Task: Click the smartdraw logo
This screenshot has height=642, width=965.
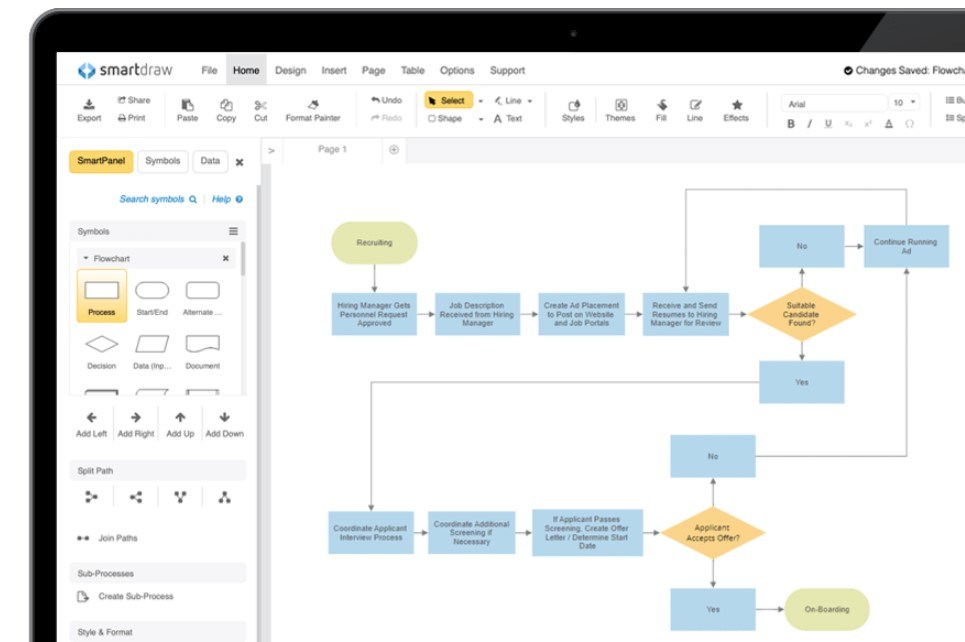Action: click(x=125, y=70)
